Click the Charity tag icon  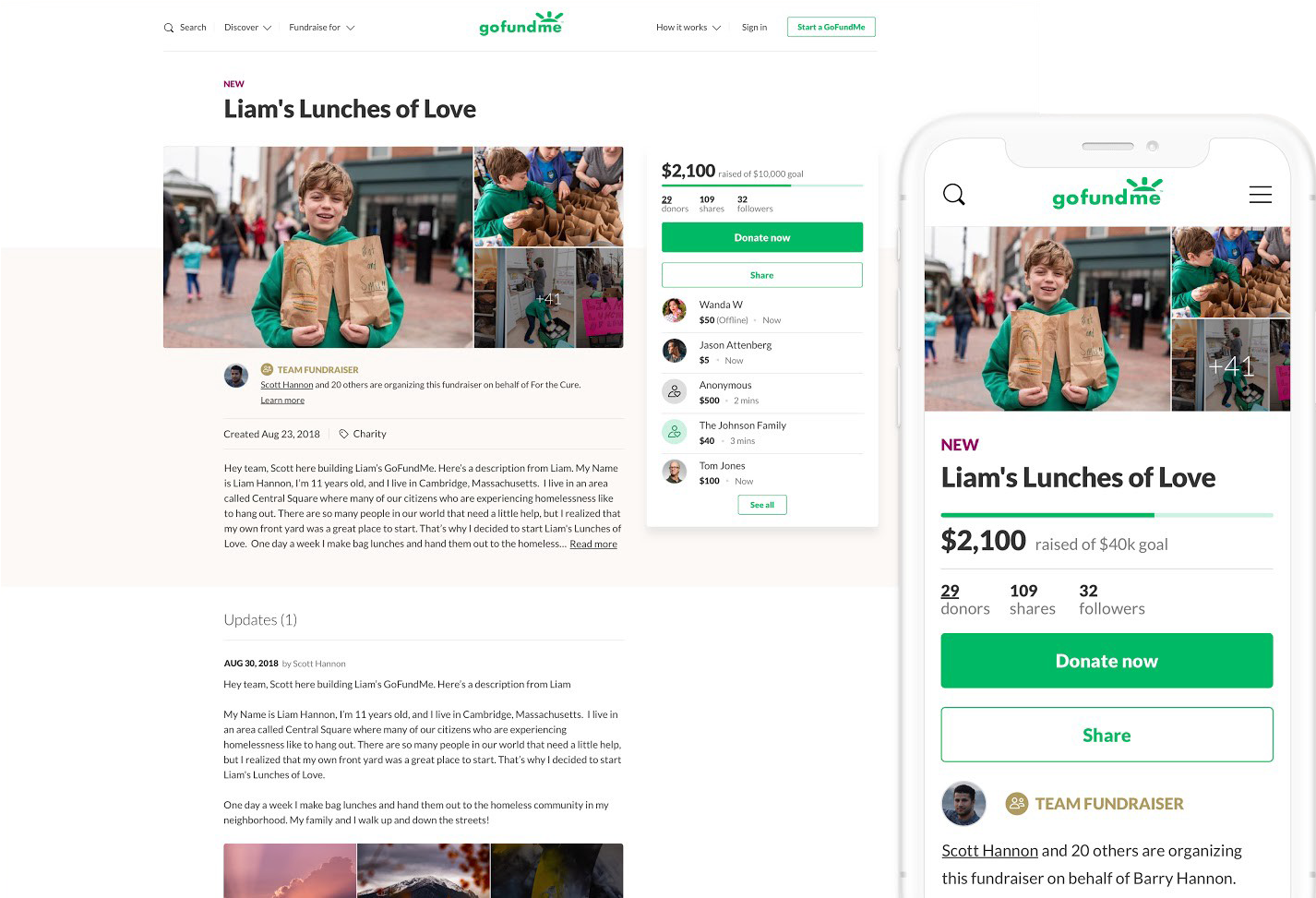coord(343,434)
